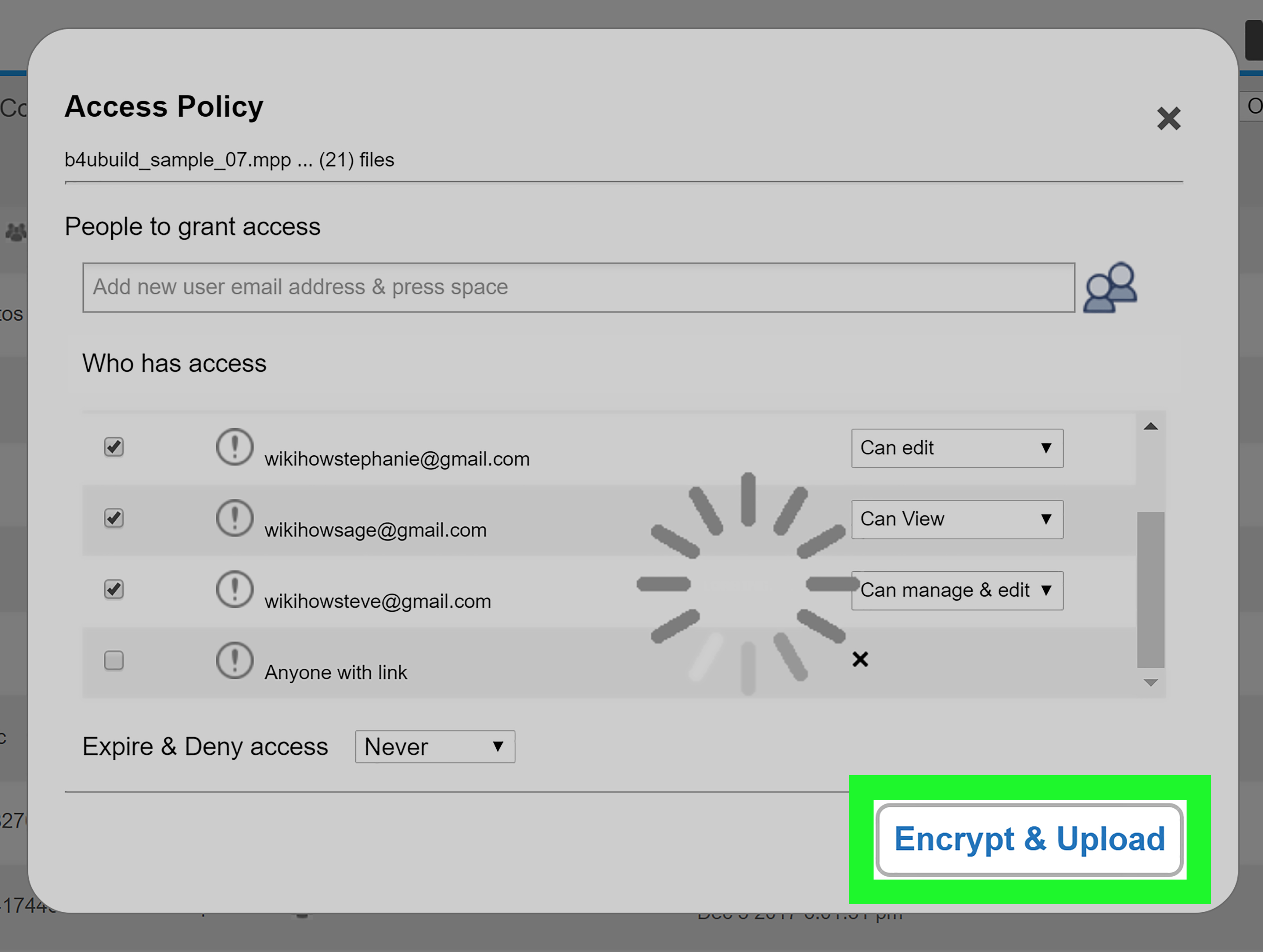Remove Anyone with link using X icon

click(860, 660)
